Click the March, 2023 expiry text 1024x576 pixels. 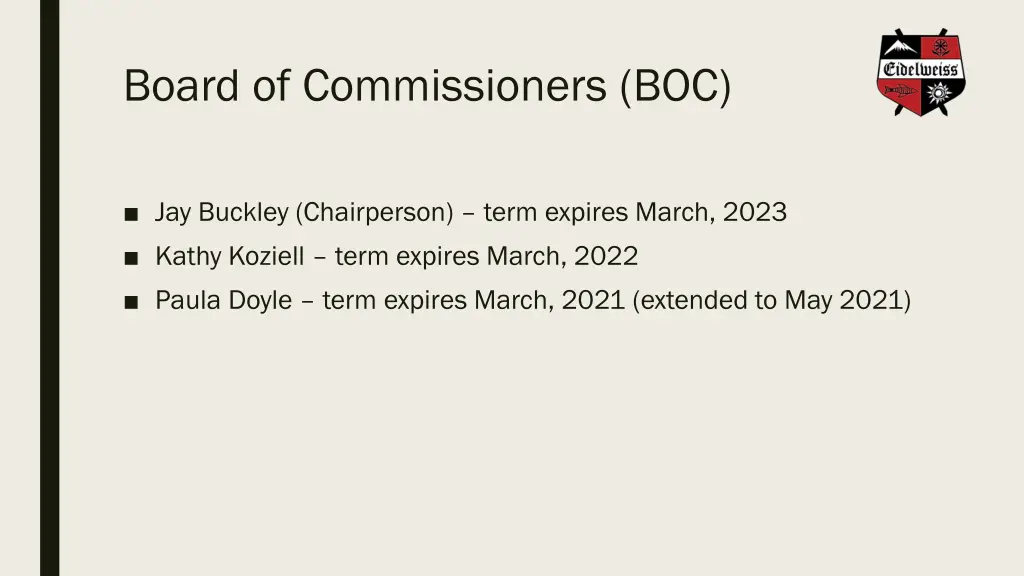point(711,212)
